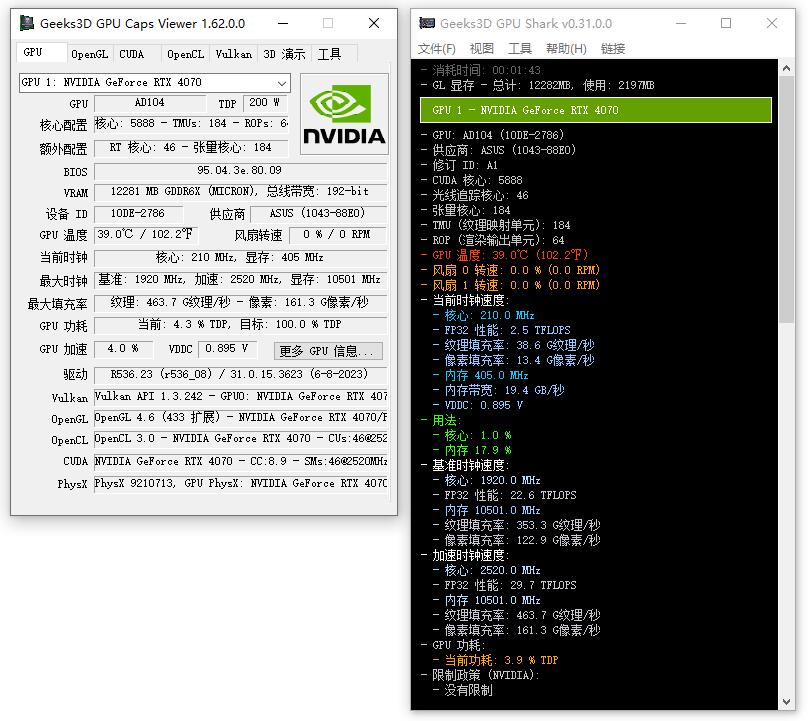
Task: Open the 文件(F) menu in GPU Shark
Action: 436,48
